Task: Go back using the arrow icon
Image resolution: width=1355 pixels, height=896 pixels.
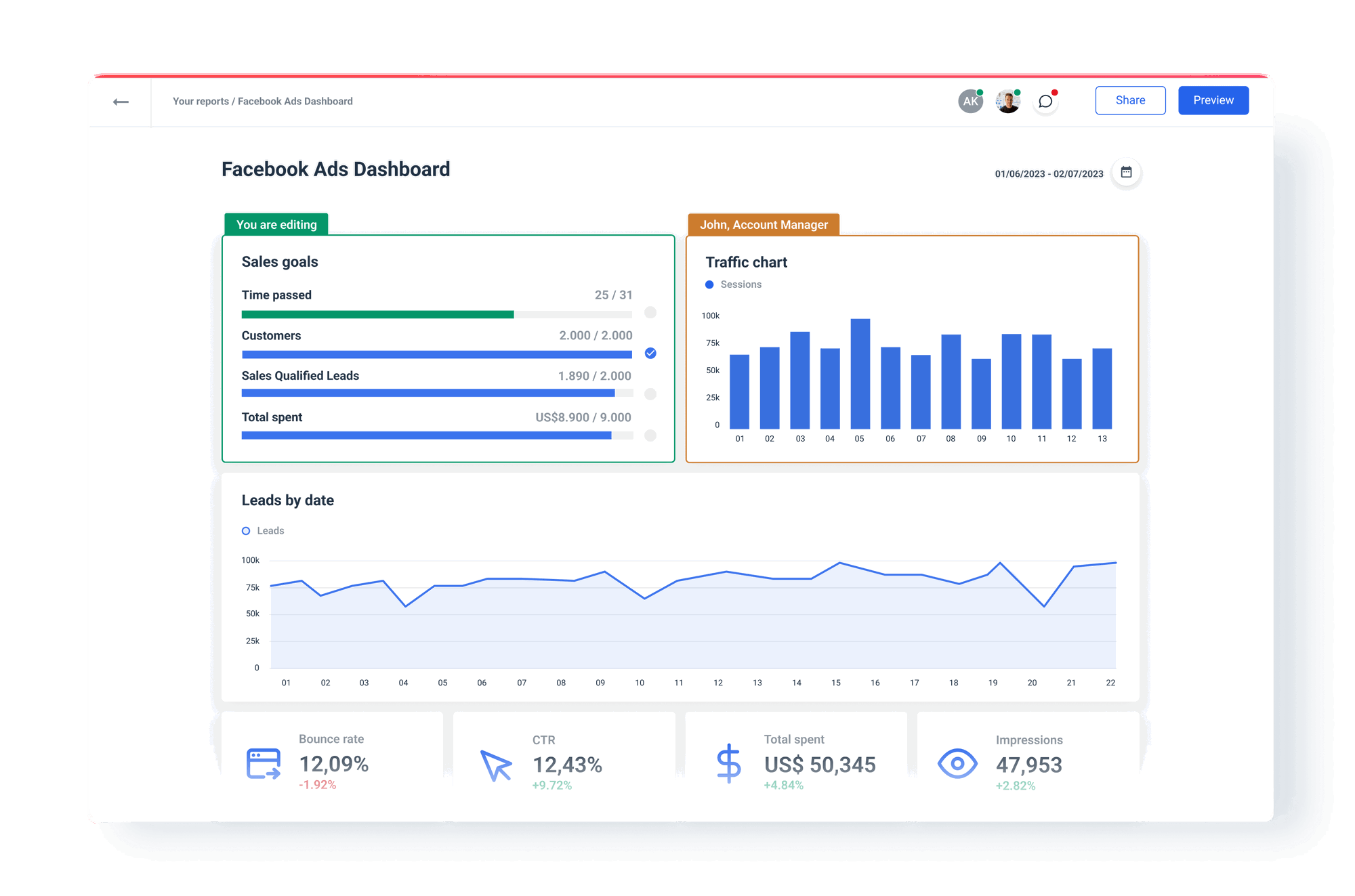Action: click(x=121, y=100)
